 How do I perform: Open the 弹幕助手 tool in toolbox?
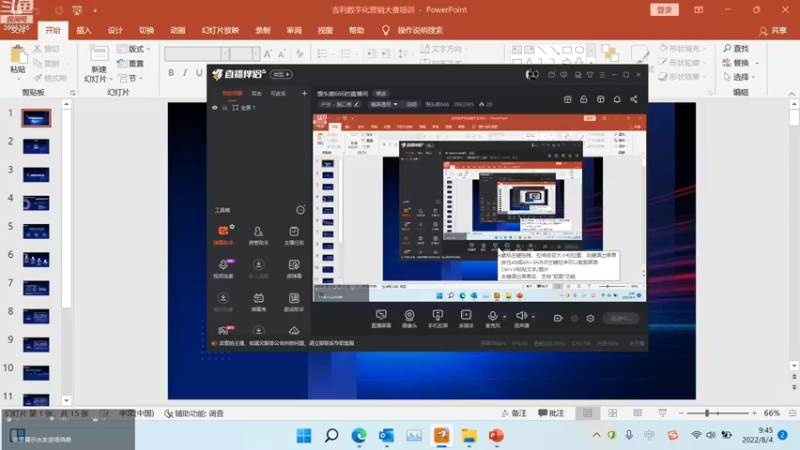coord(223,235)
